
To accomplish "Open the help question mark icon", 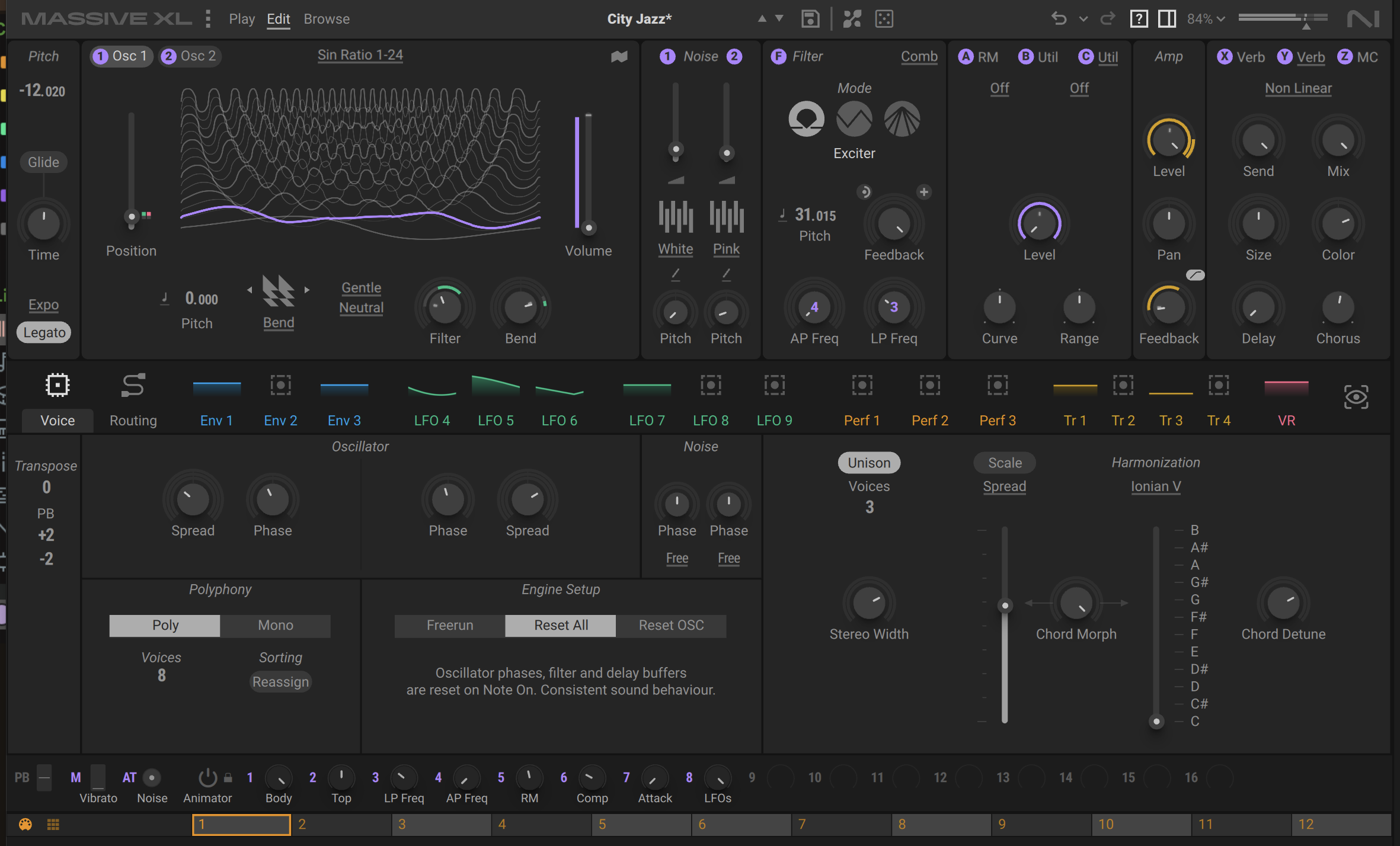I will [x=1139, y=19].
